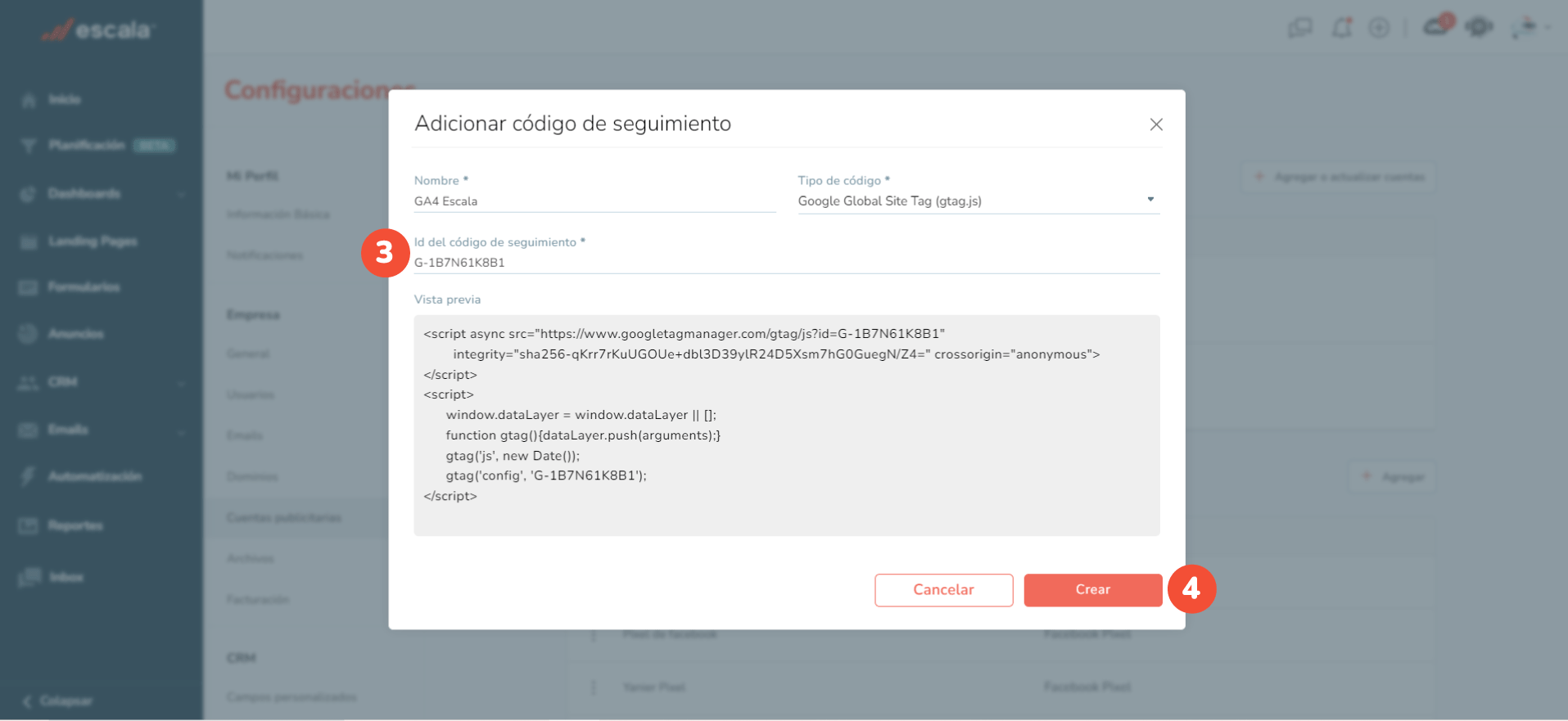Open options for Pixel de facebook row
The image size is (1568, 721).
594,635
